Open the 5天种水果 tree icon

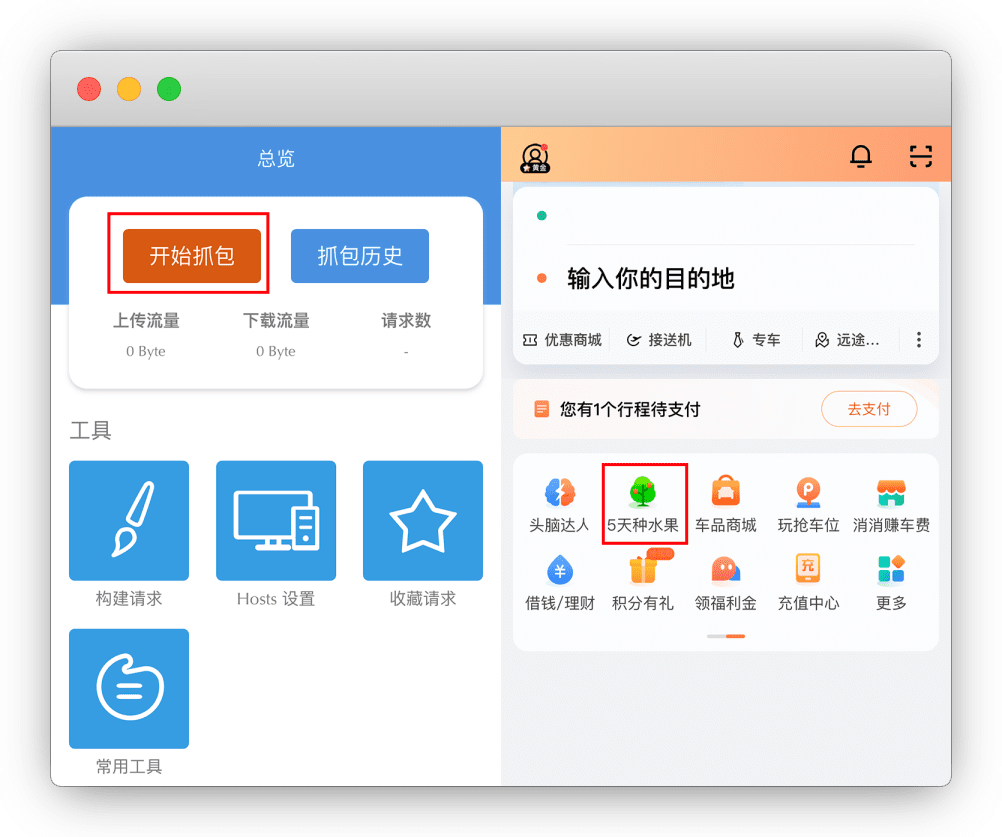[x=643, y=492]
